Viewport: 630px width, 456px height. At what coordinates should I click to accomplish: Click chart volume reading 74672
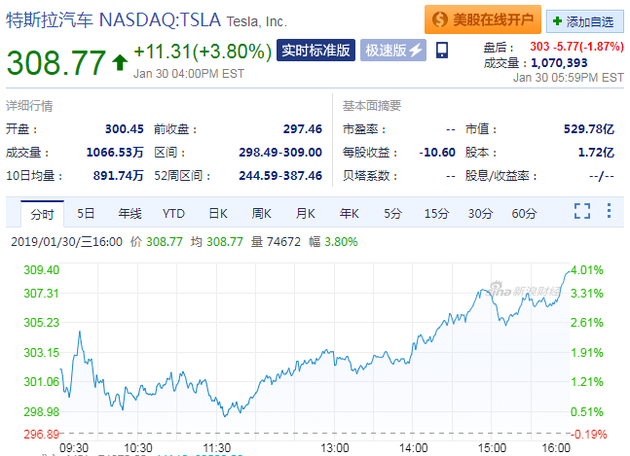click(283, 241)
